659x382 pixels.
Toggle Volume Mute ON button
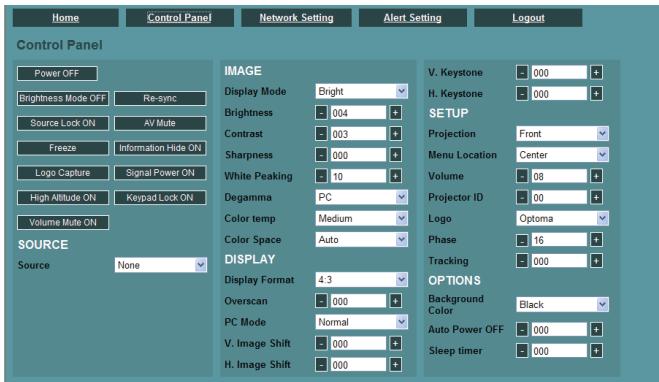pyautogui.click(x=63, y=222)
